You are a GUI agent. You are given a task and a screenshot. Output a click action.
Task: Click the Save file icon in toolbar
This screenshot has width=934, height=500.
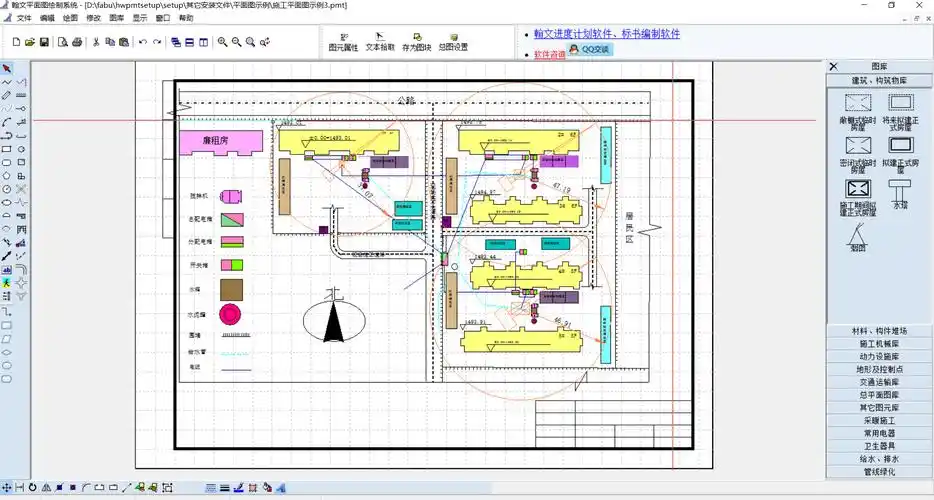click(45, 42)
